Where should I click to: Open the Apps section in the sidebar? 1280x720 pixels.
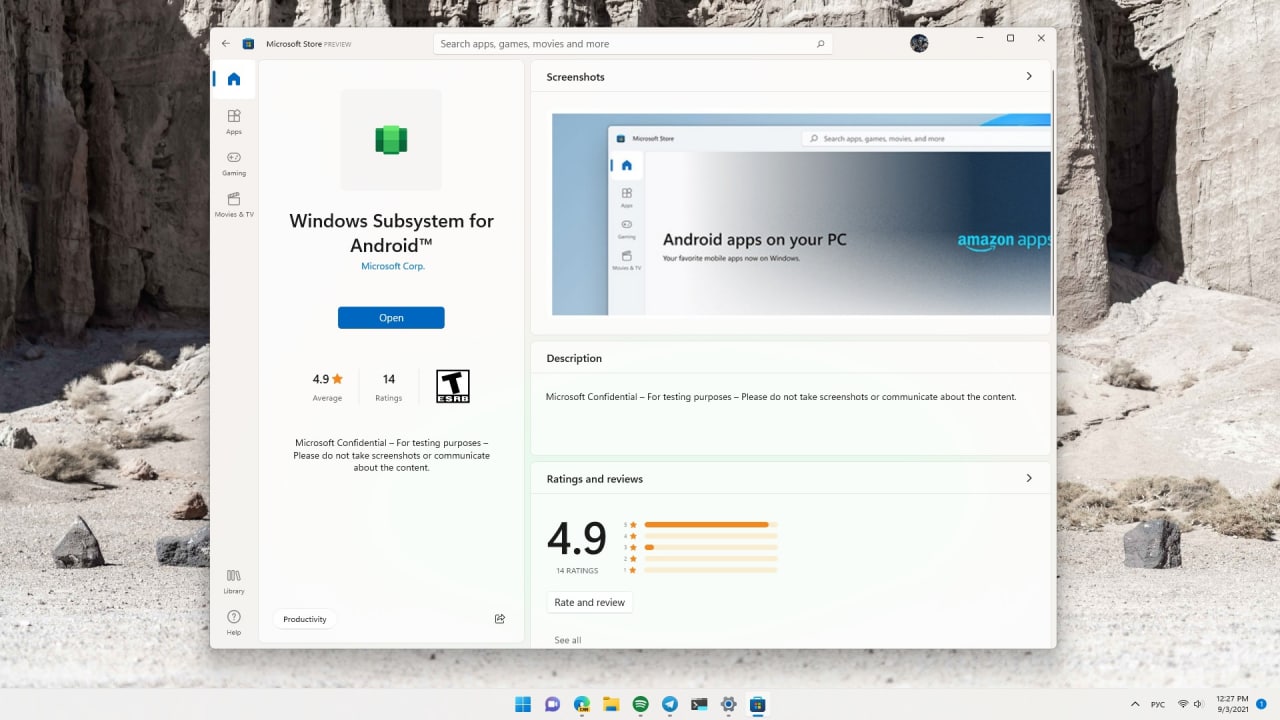233,122
